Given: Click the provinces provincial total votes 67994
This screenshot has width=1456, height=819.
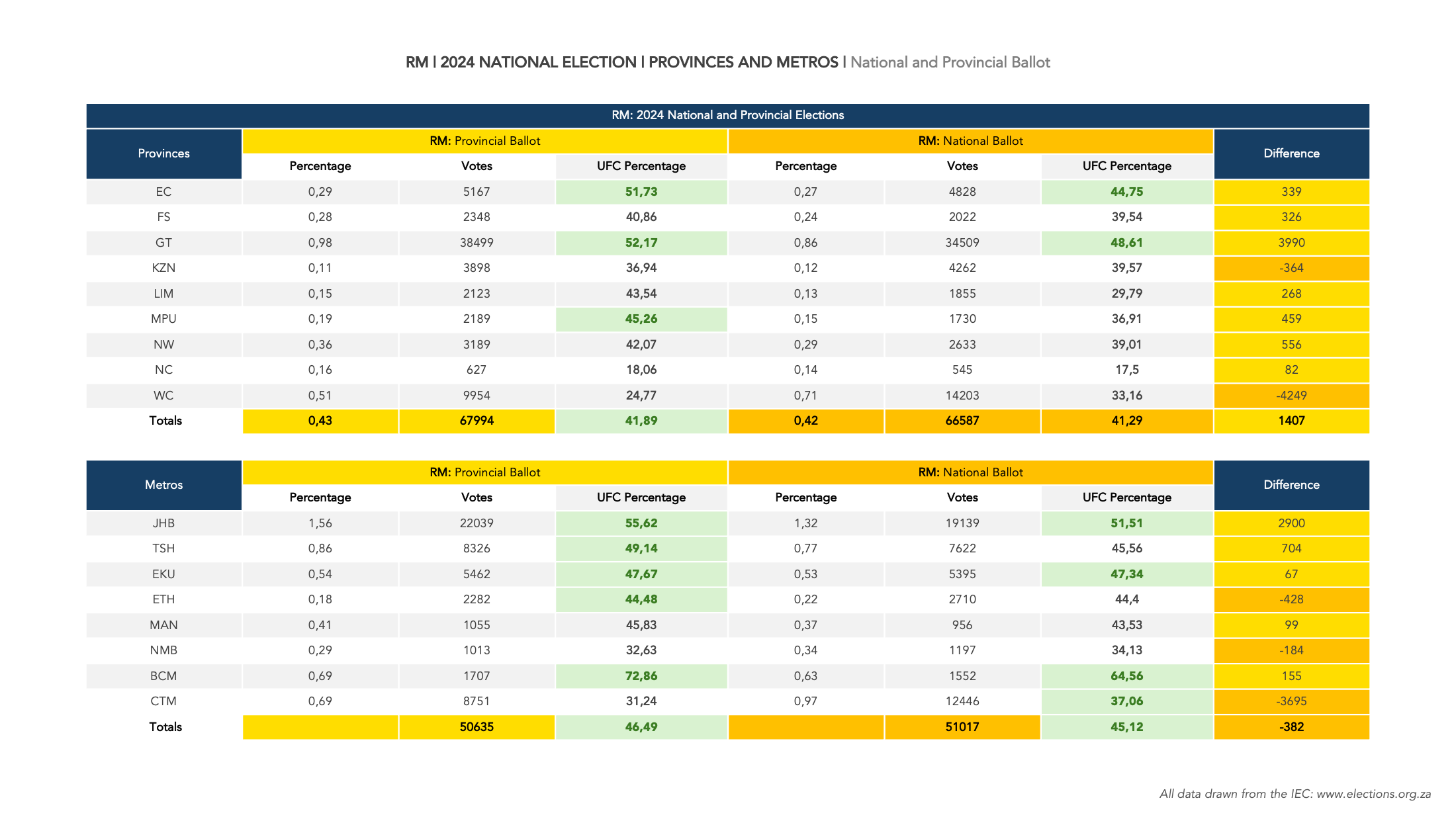Looking at the screenshot, I should coord(477,421).
